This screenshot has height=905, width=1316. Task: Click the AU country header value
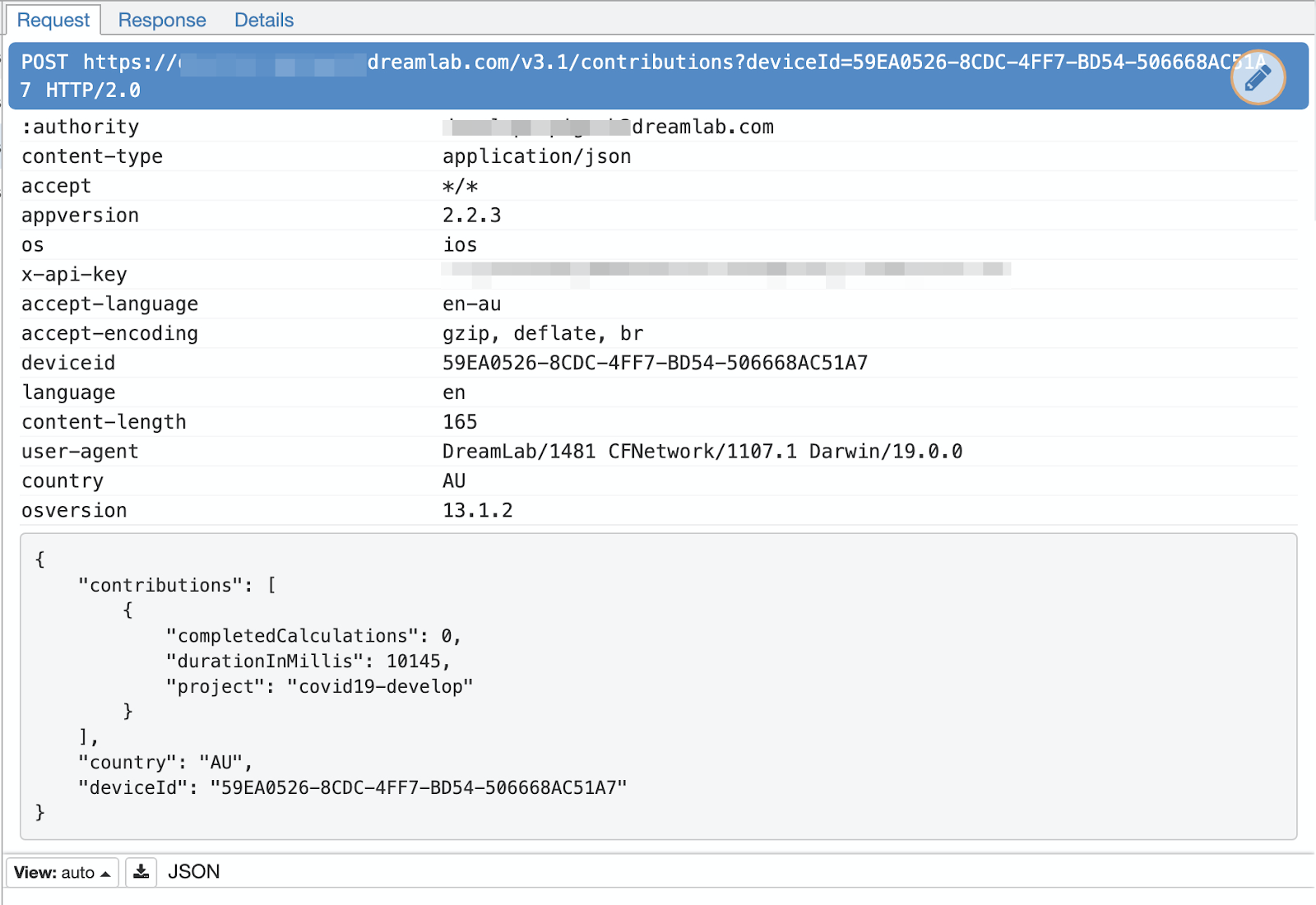[x=454, y=481]
